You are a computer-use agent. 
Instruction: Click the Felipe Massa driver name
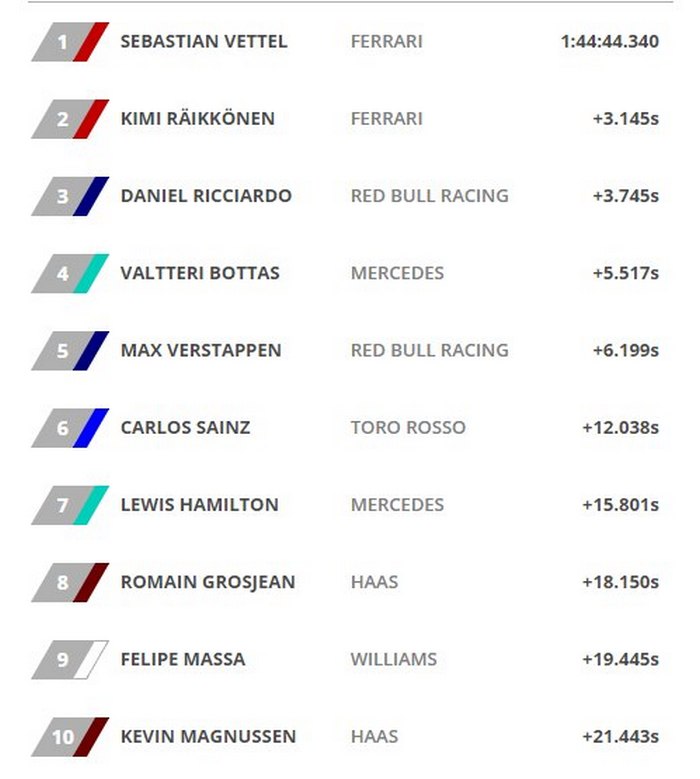pos(182,660)
